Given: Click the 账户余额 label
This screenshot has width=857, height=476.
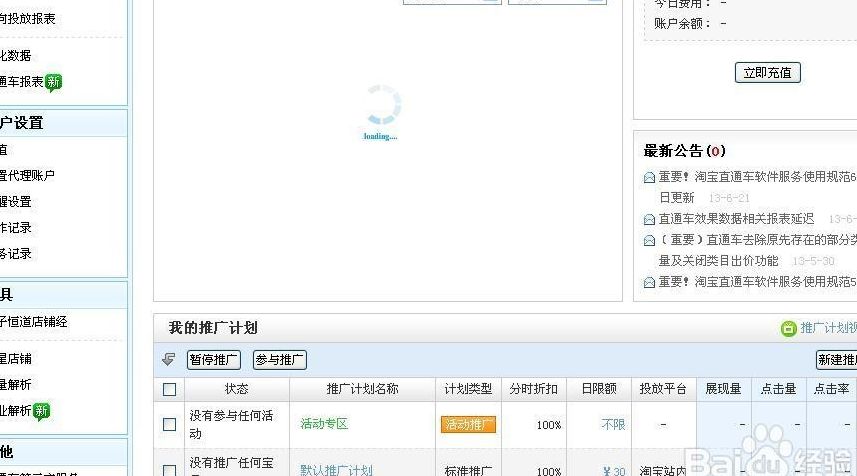Looking at the screenshot, I should coord(683,23).
